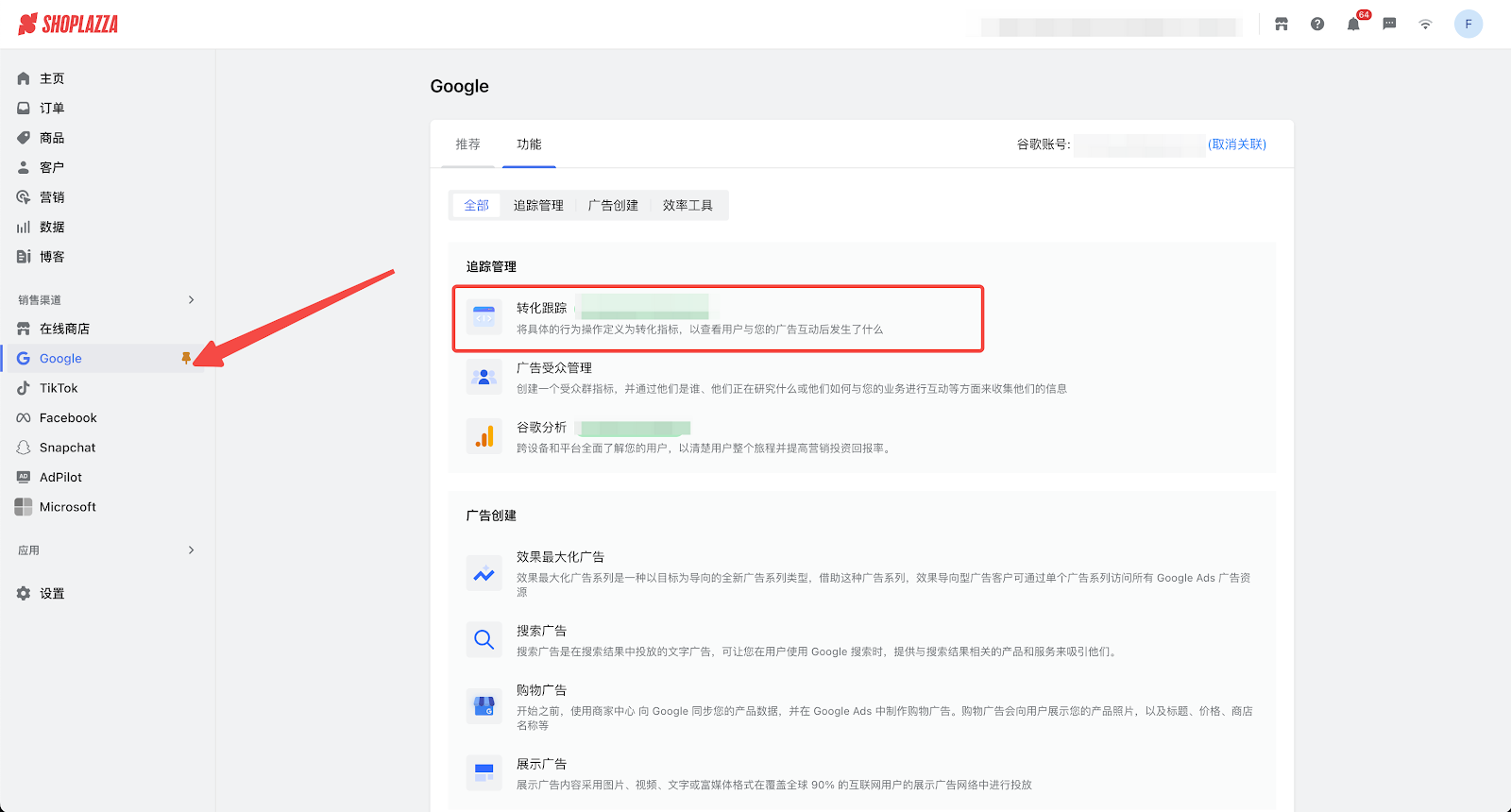Open 转化跟踪 title text
This screenshot has width=1511, height=812.
[x=541, y=309]
